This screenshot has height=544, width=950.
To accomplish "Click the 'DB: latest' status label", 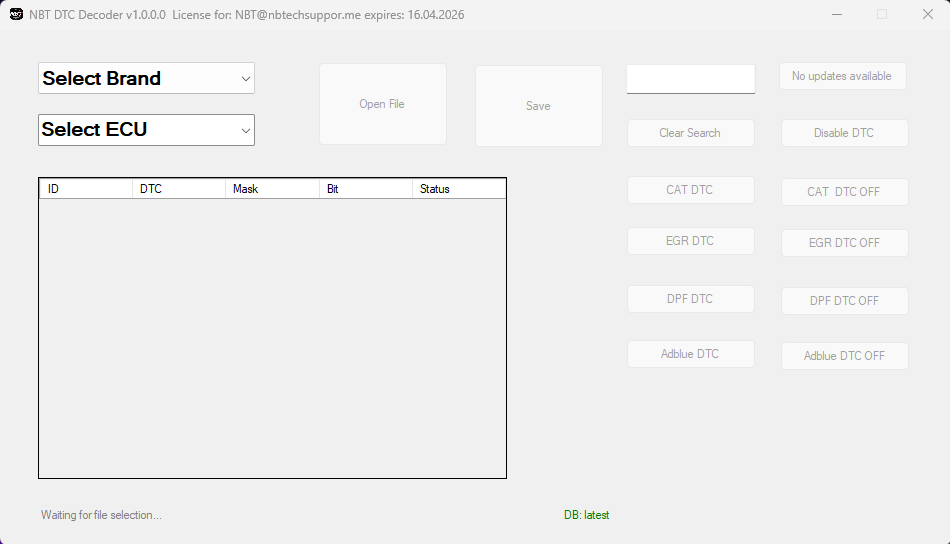I will coord(586,515).
